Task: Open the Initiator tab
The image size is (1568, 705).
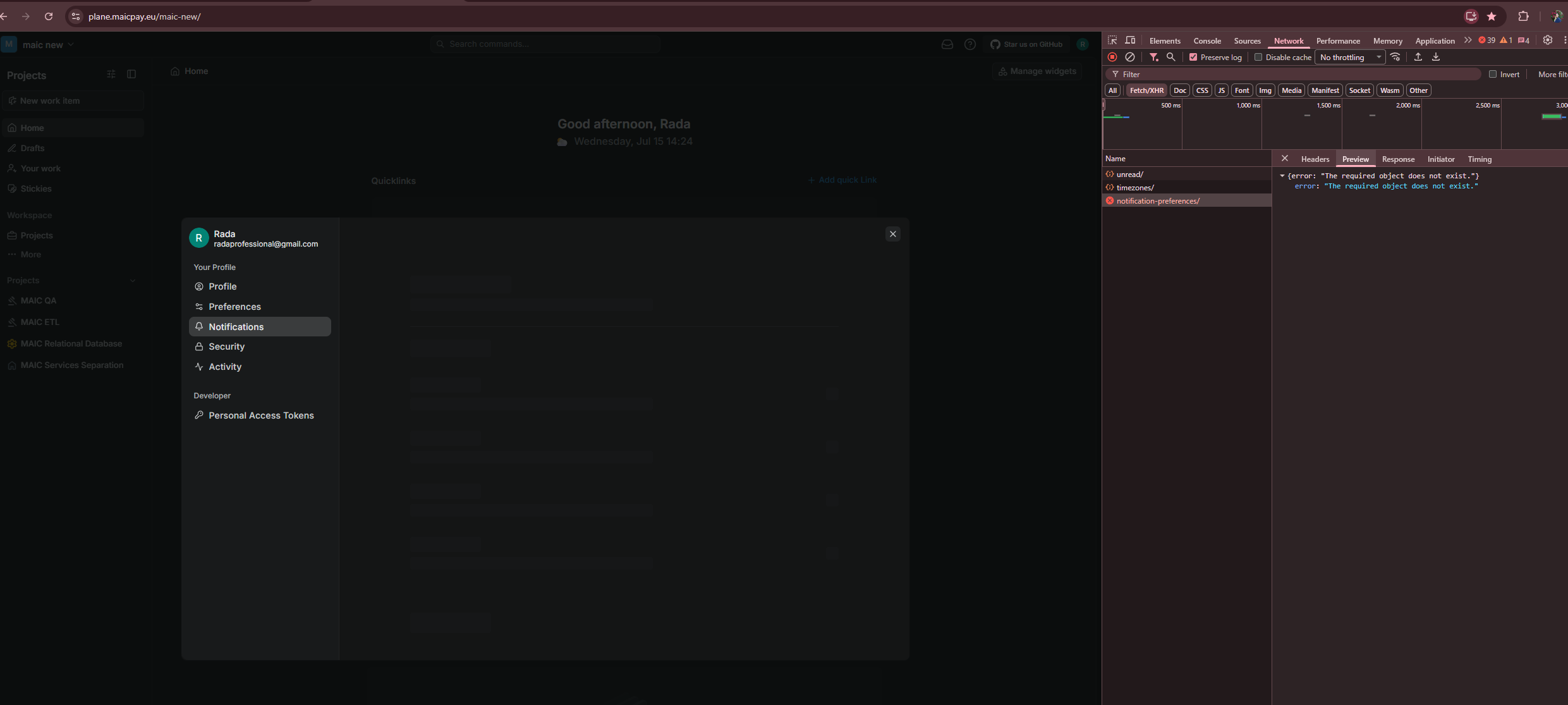Action: coord(1441,159)
